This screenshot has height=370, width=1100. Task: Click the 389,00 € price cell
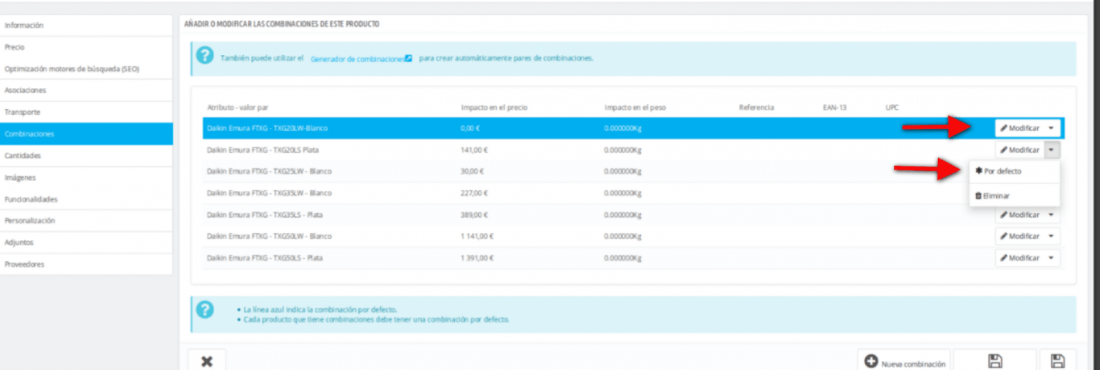tap(474, 215)
